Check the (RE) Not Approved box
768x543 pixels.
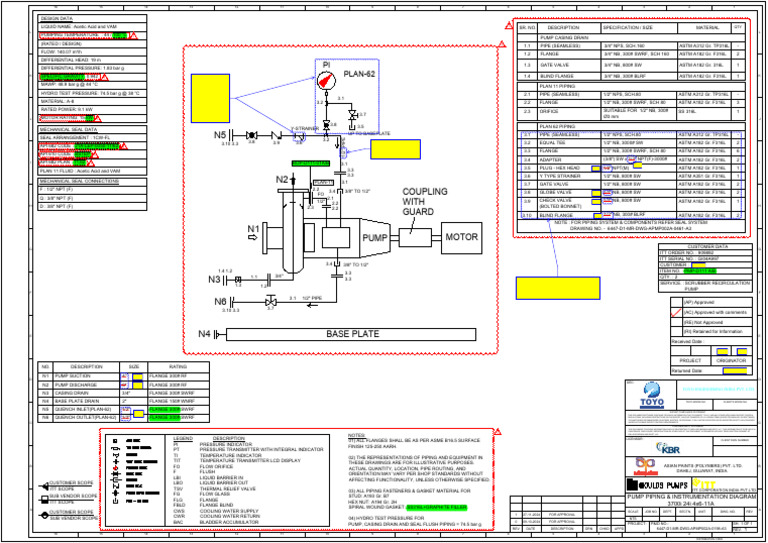click(676, 322)
